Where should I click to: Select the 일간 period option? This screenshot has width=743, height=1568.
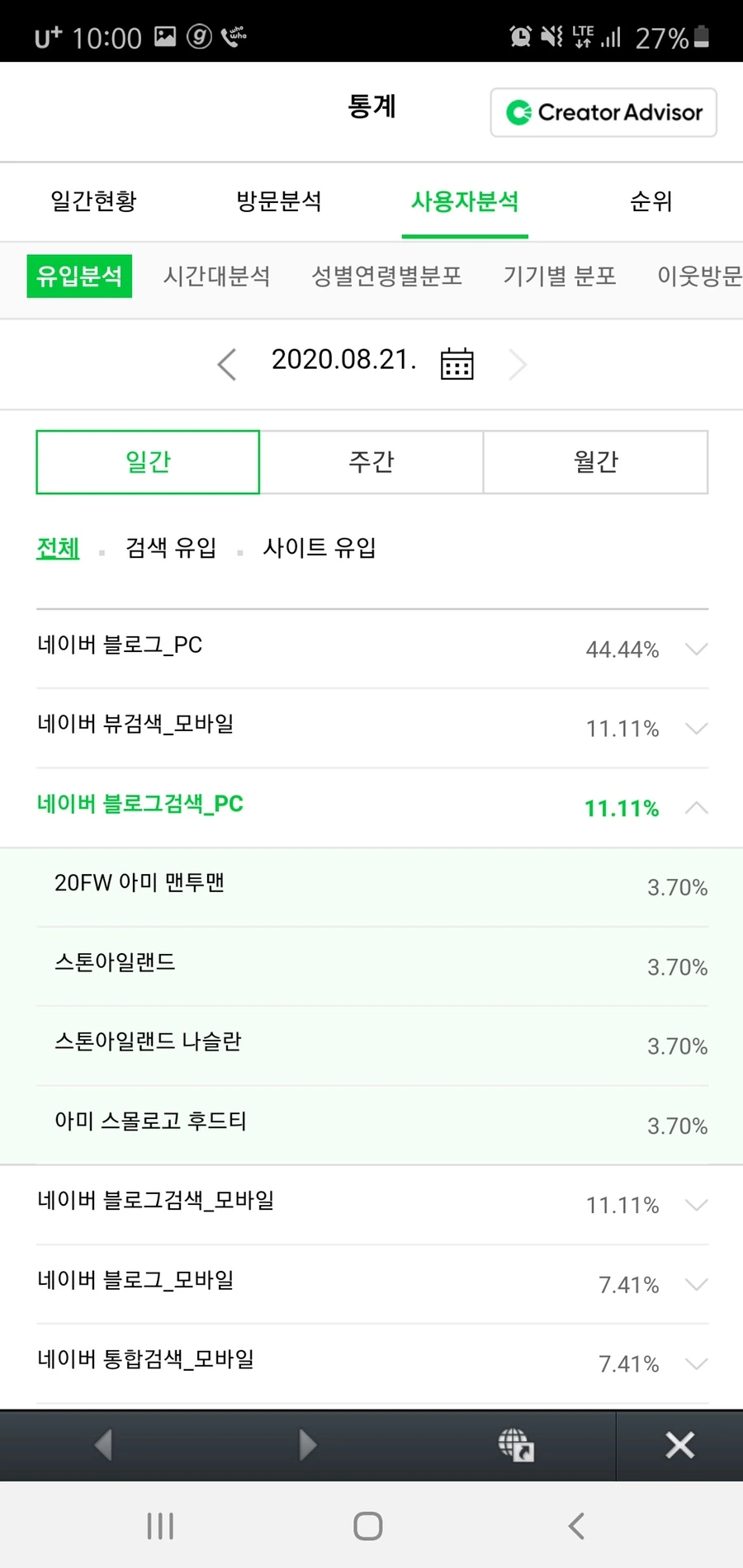click(148, 461)
